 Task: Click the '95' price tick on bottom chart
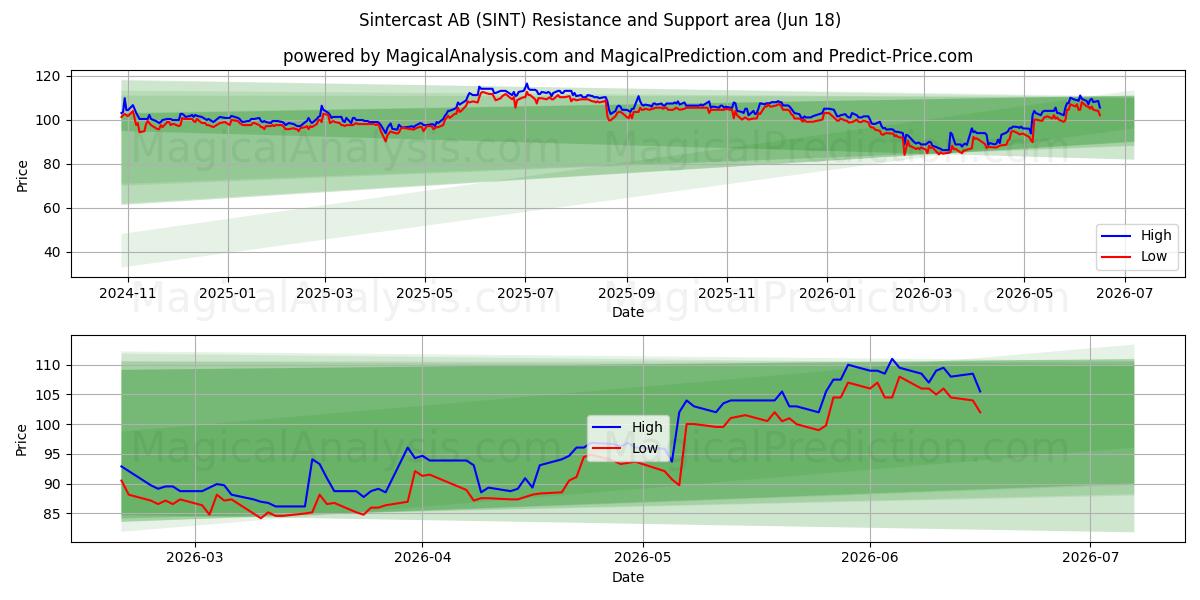54,454
